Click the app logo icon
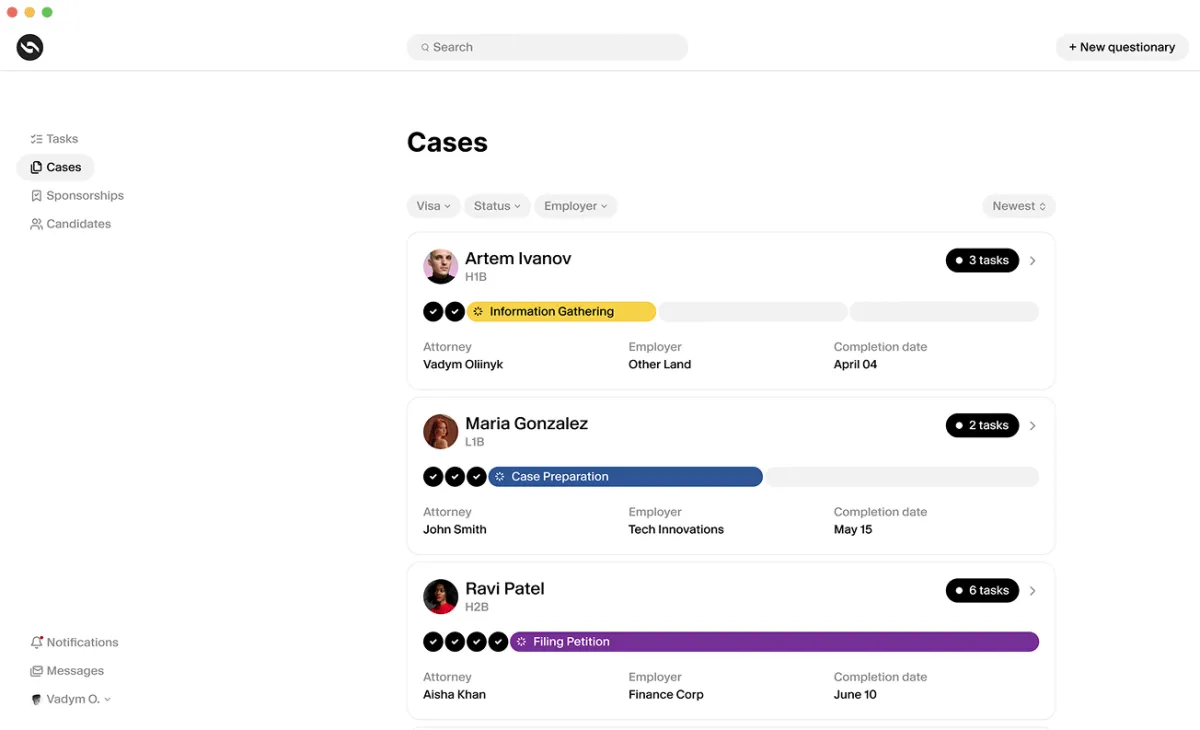Image resolution: width=1200 pixels, height=730 pixels. click(30, 47)
